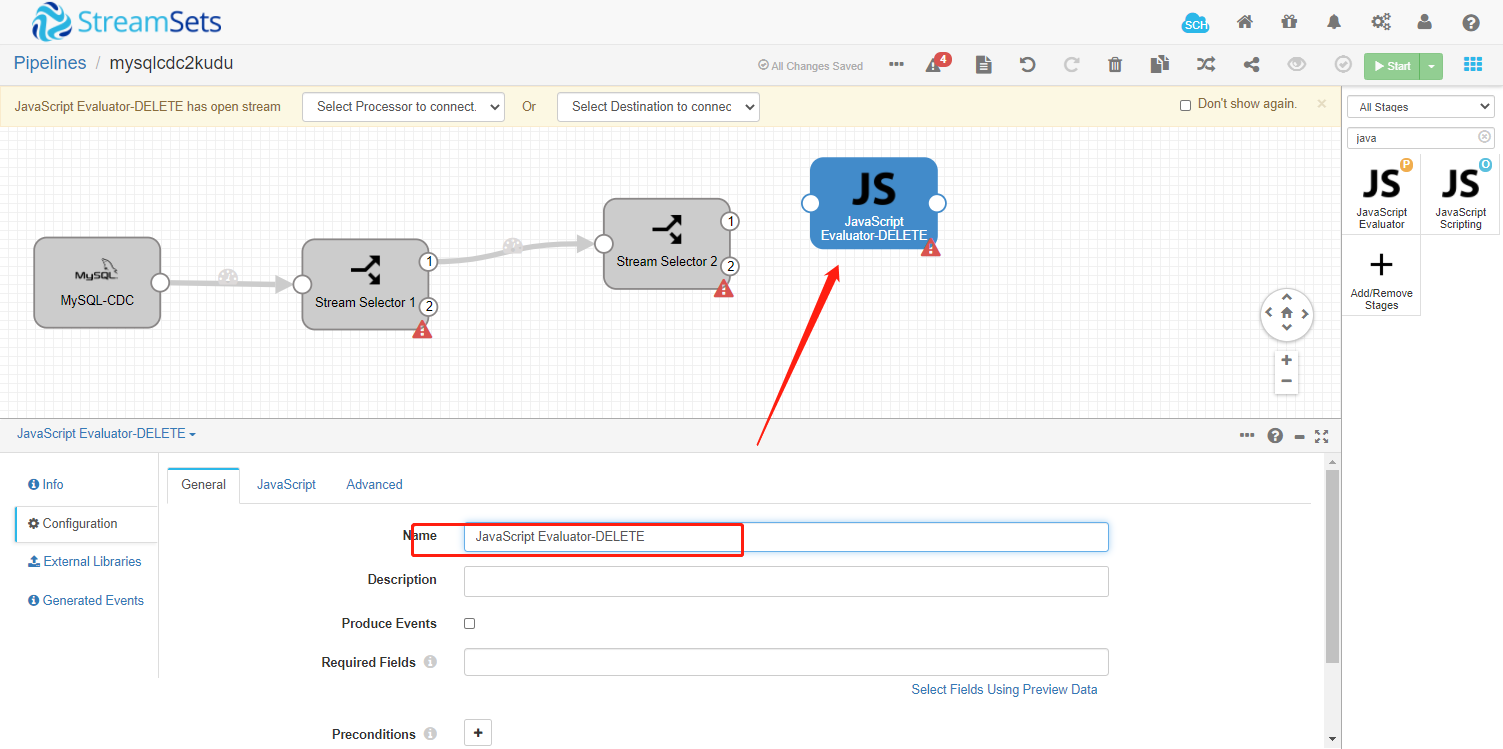
Task: Go to the Home icon
Action: pyautogui.click(x=1245, y=22)
